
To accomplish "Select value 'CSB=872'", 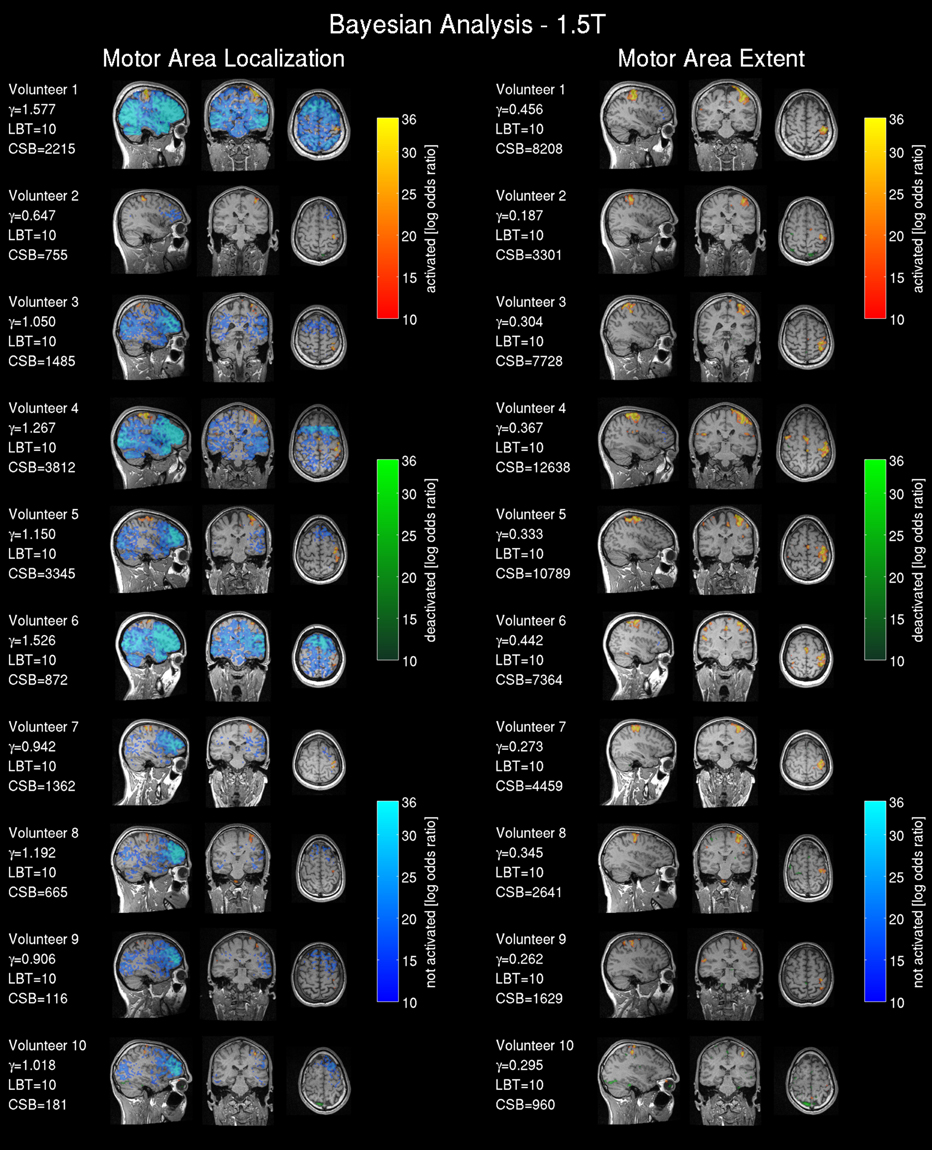I will pyautogui.click(x=37, y=680).
